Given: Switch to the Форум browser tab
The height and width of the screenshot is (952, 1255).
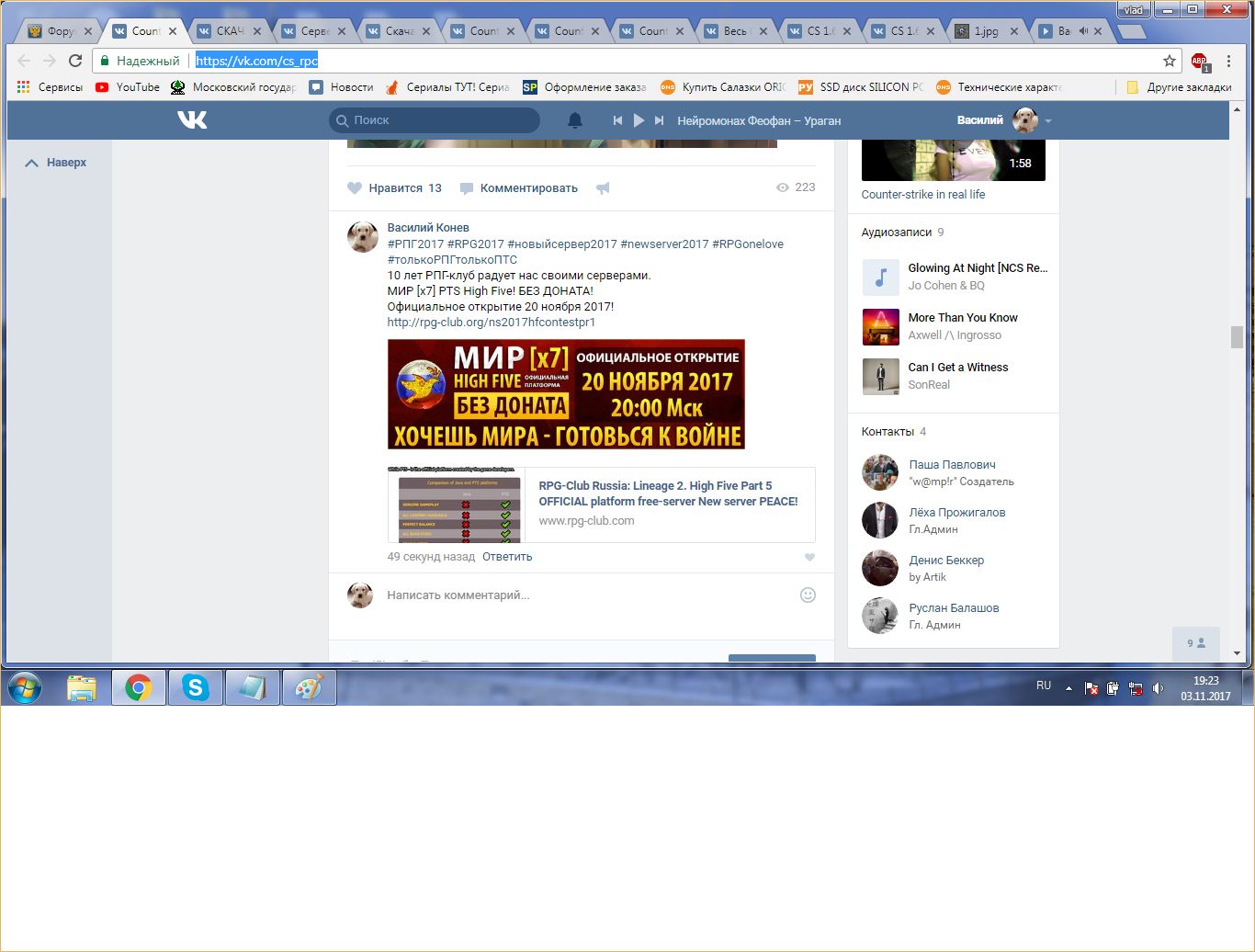Looking at the screenshot, I should (60, 30).
